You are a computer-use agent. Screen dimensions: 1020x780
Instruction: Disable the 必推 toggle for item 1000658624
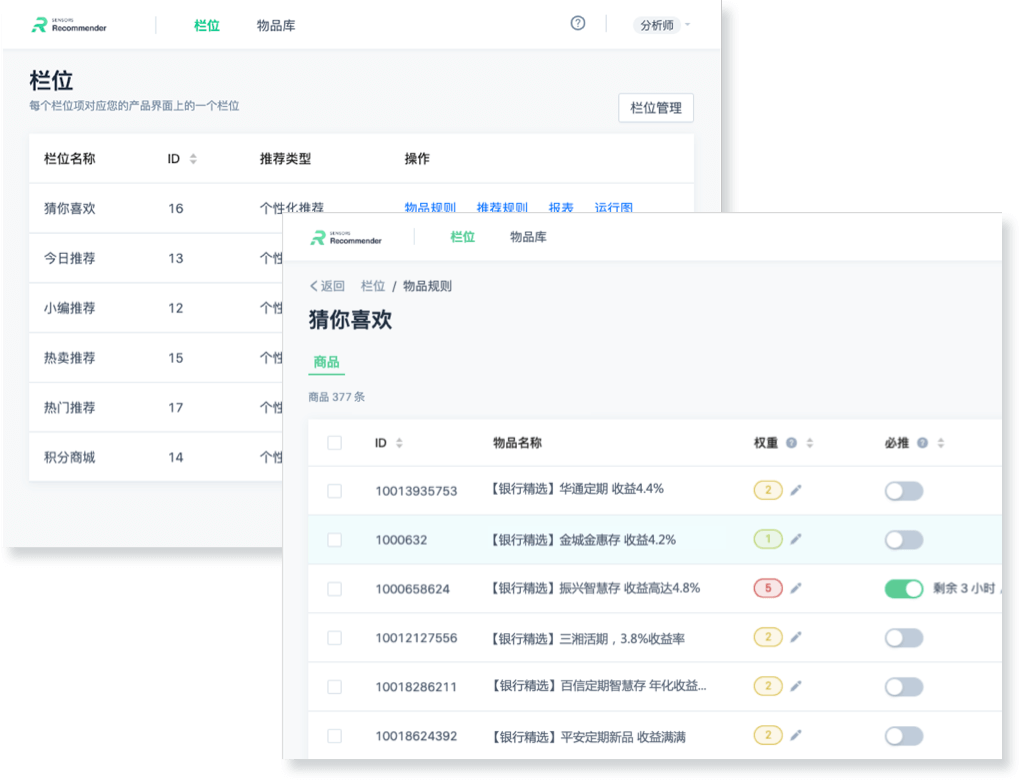[x=903, y=589]
